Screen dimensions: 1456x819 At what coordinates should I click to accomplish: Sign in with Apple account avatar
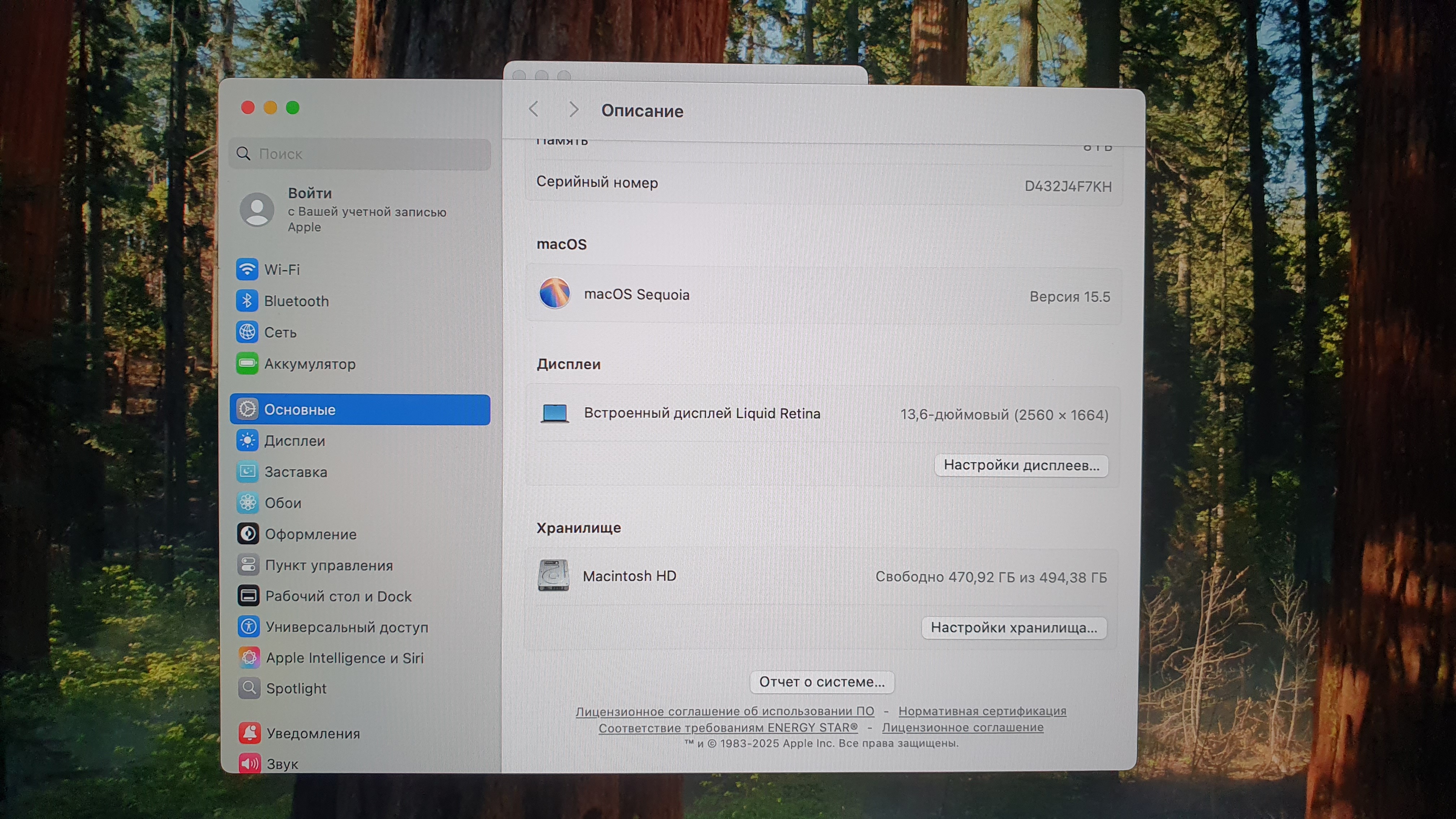coord(257,209)
